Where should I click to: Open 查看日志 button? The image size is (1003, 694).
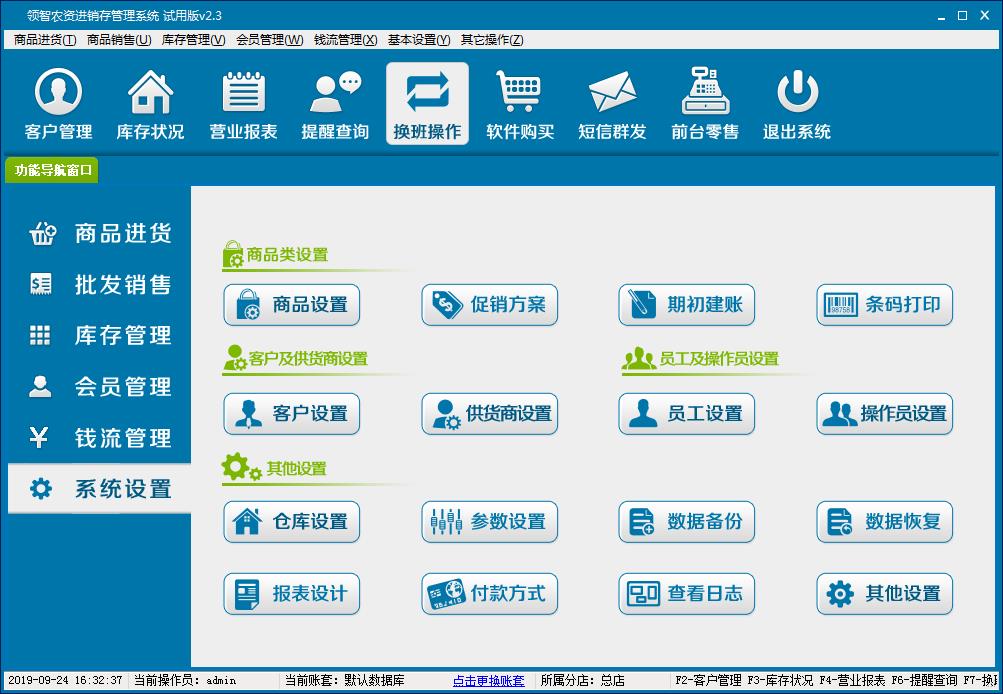tap(686, 594)
